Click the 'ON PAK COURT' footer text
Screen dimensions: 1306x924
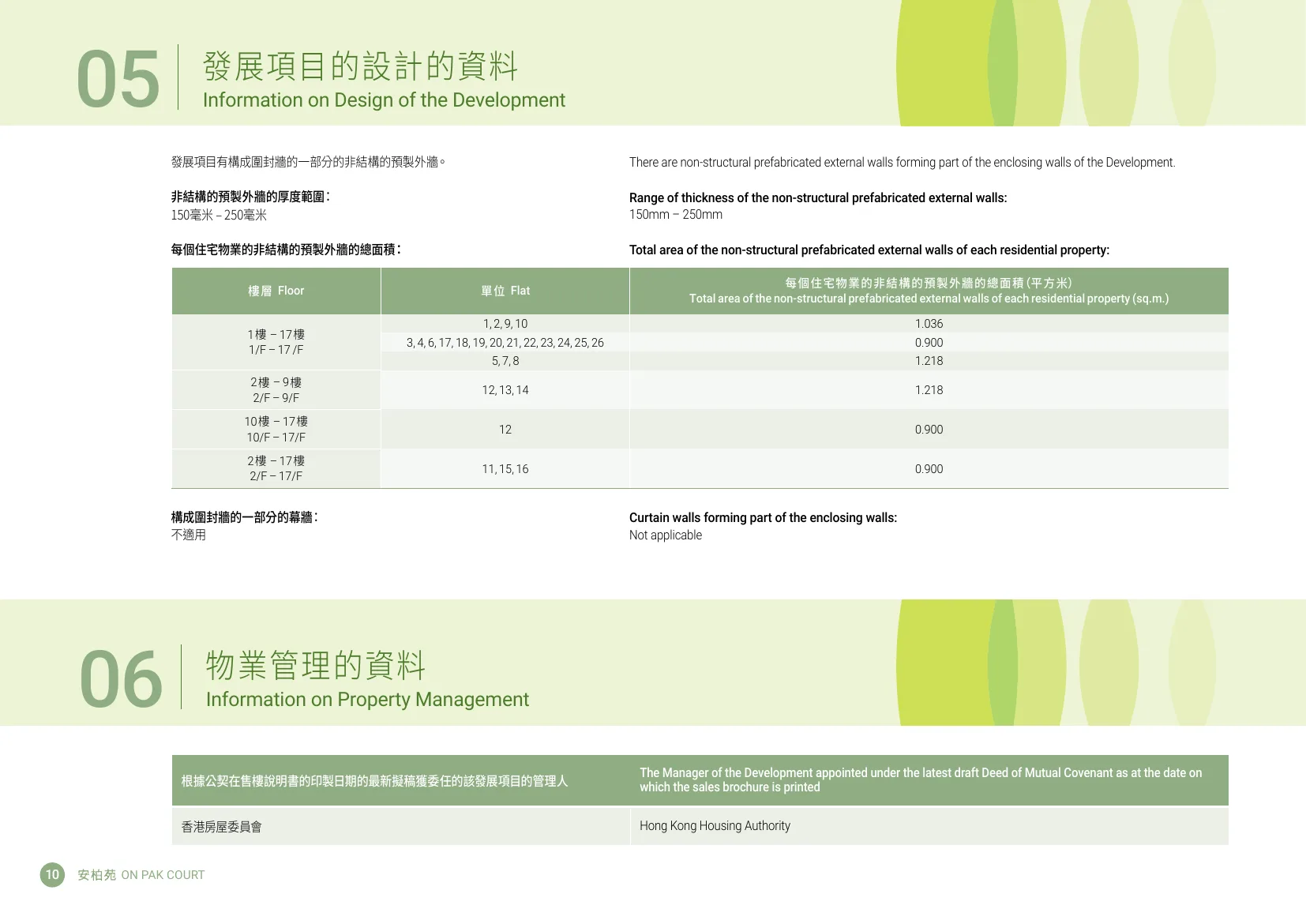pyautogui.click(x=163, y=875)
